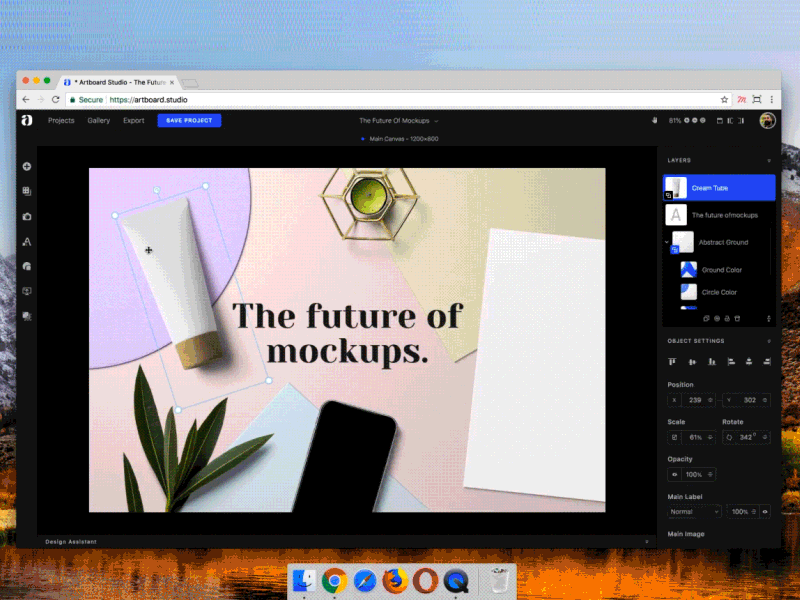
Task: Open The Future Of Mockups title dropdown
Action: [x=399, y=120]
